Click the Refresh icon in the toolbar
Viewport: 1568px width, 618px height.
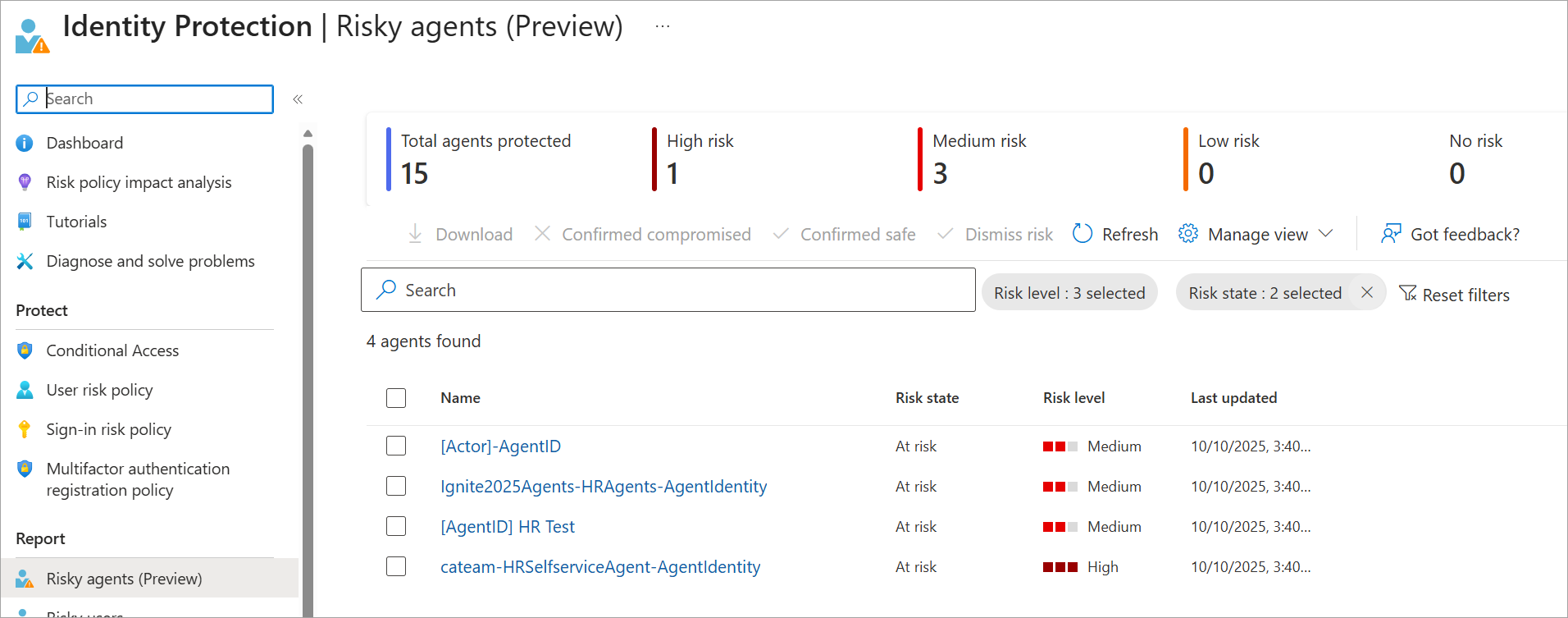[x=1083, y=234]
